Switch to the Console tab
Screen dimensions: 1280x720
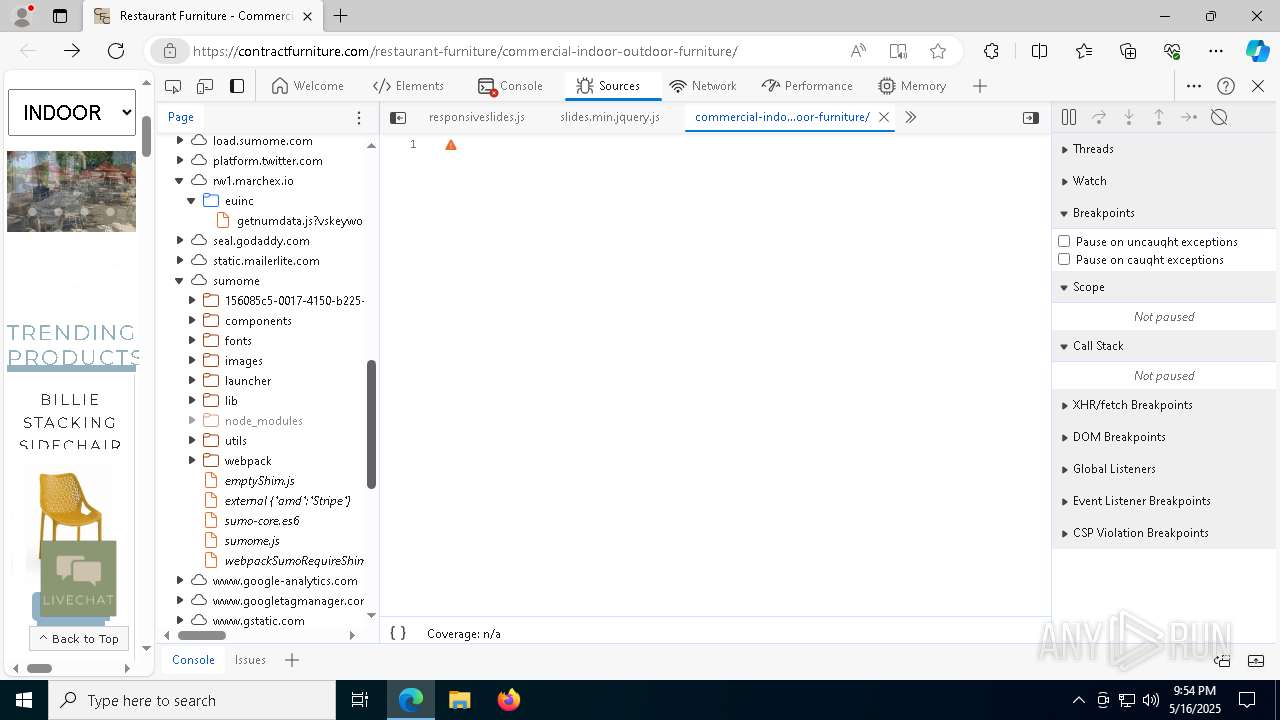[510, 86]
